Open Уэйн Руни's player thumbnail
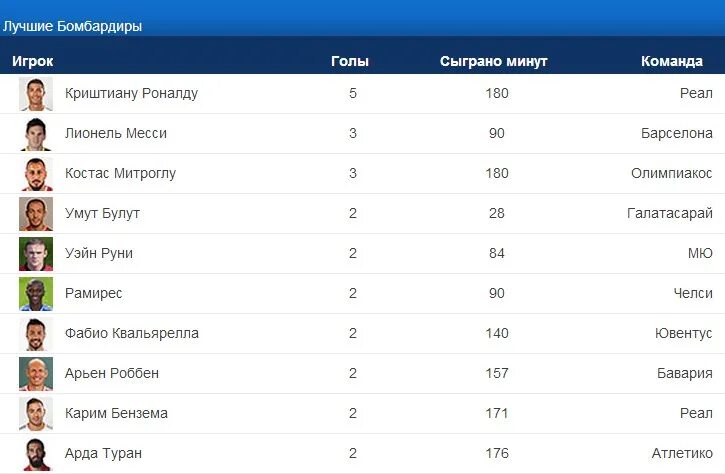The image size is (725, 474). point(36,254)
